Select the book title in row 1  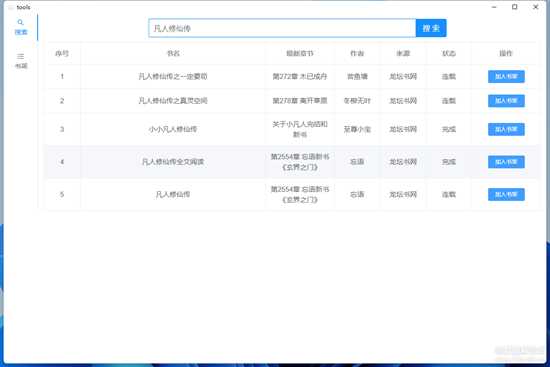(x=173, y=76)
